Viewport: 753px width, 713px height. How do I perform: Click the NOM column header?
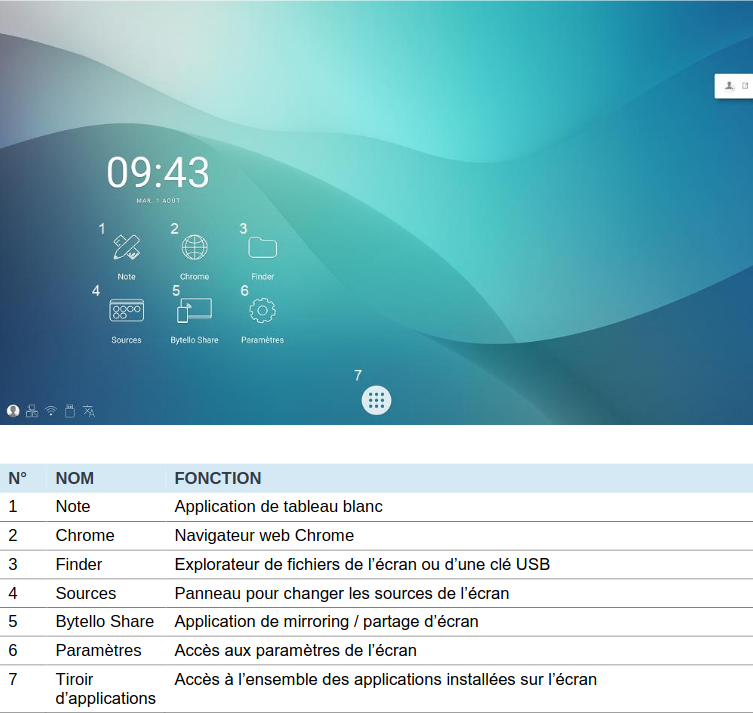point(75,478)
